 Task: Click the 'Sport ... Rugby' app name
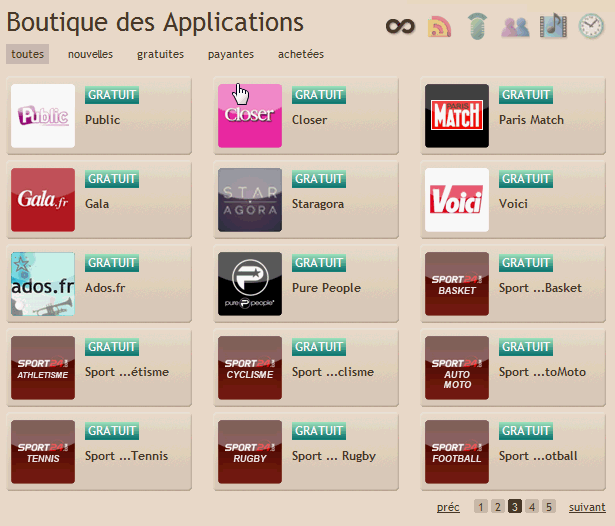(334, 456)
